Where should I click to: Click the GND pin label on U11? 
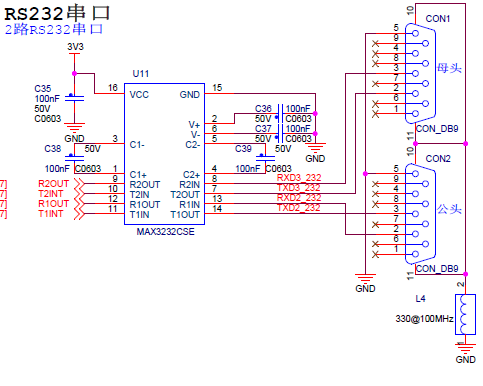(x=190, y=95)
